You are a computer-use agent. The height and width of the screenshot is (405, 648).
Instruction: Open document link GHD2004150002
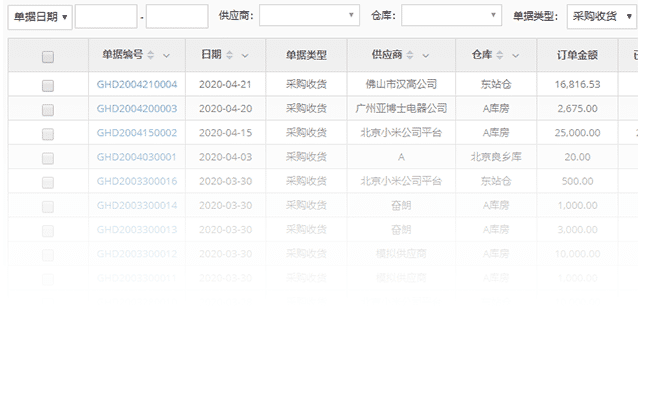pyautogui.click(x=137, y=133)
